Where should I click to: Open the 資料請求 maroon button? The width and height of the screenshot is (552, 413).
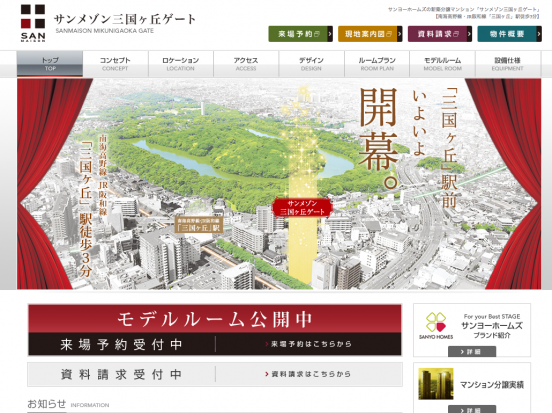coord(440,34)
